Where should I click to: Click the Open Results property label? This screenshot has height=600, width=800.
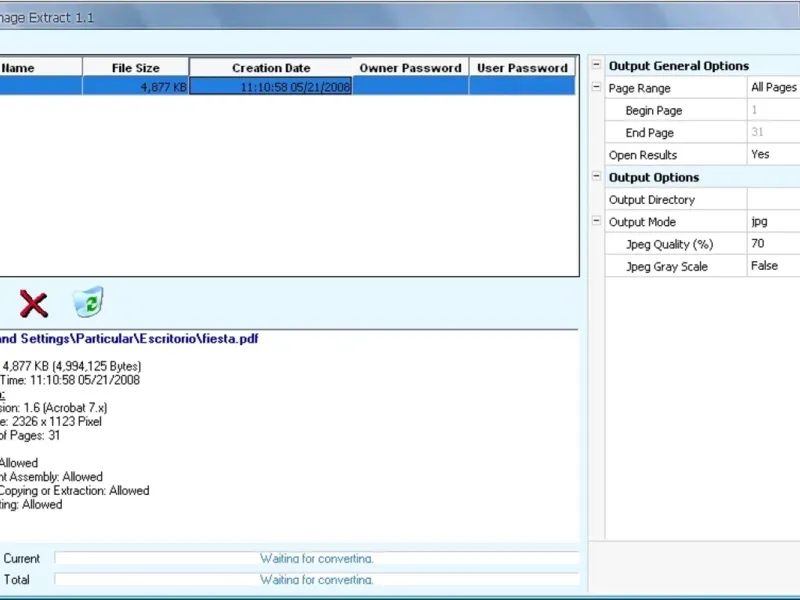643,155
